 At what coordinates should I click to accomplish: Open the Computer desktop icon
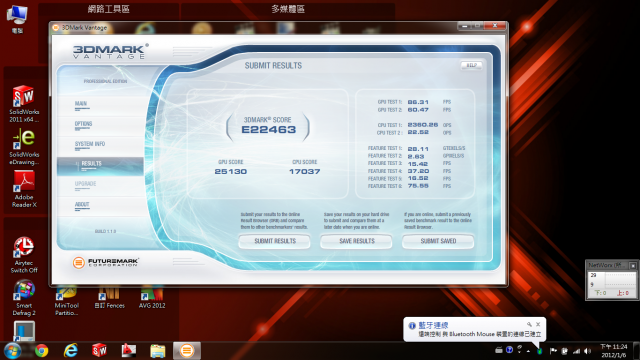click(17, 19)
